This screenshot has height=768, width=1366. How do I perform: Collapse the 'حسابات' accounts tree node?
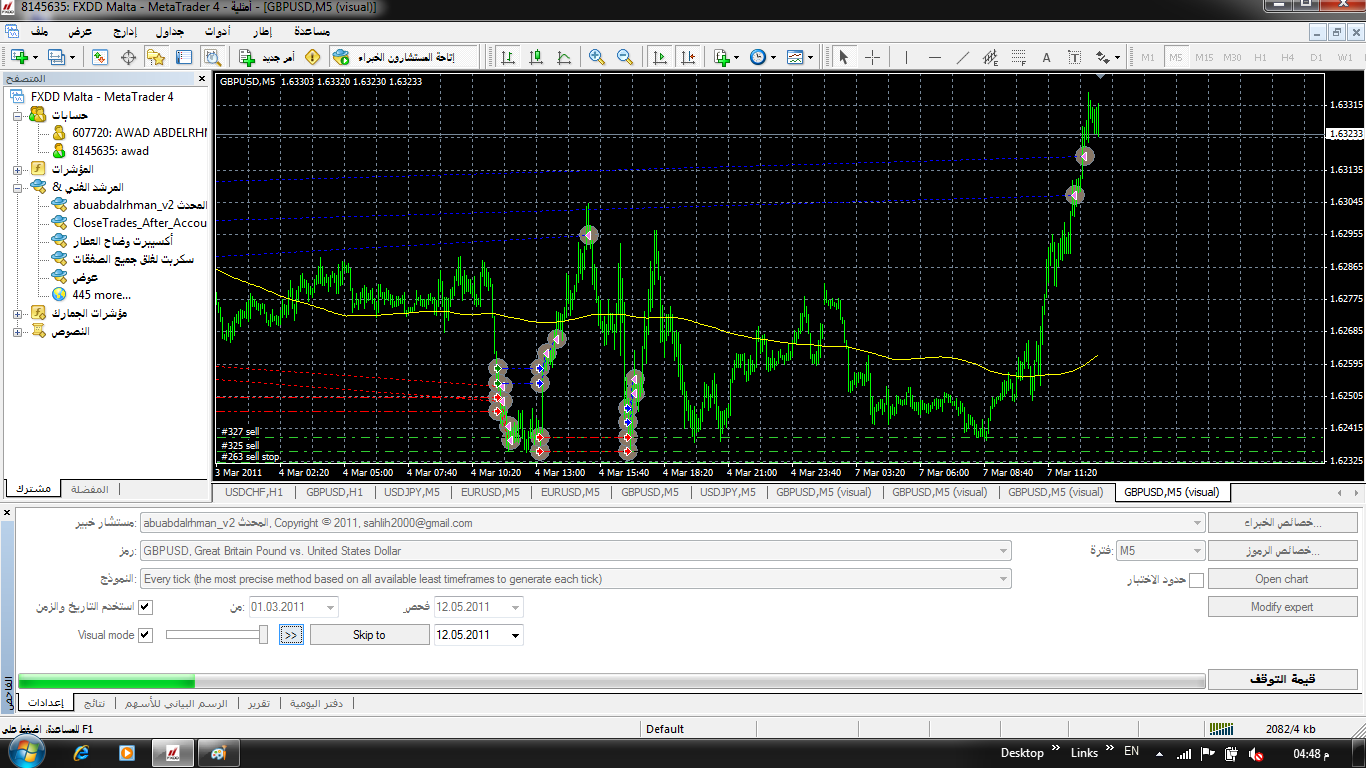point(18,115)
